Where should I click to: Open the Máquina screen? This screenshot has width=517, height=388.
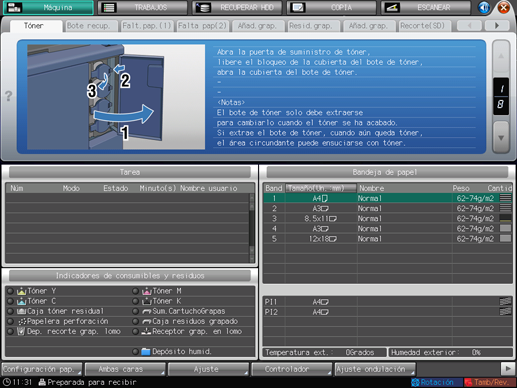pos(48,7)
